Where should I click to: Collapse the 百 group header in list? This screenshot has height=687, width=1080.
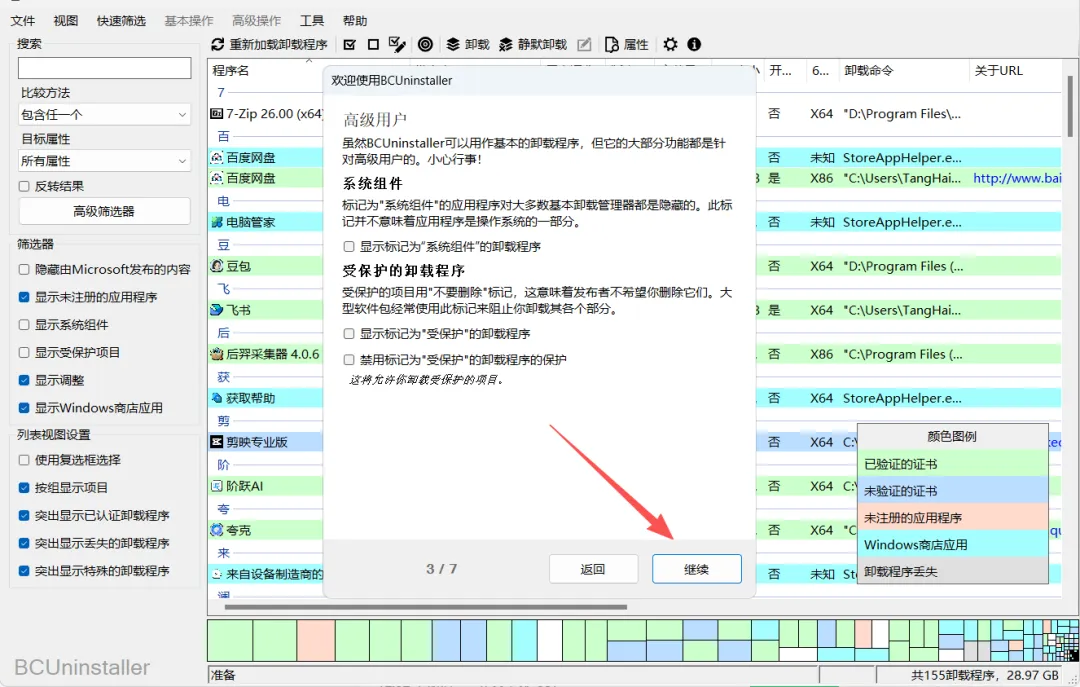(223, 136)
